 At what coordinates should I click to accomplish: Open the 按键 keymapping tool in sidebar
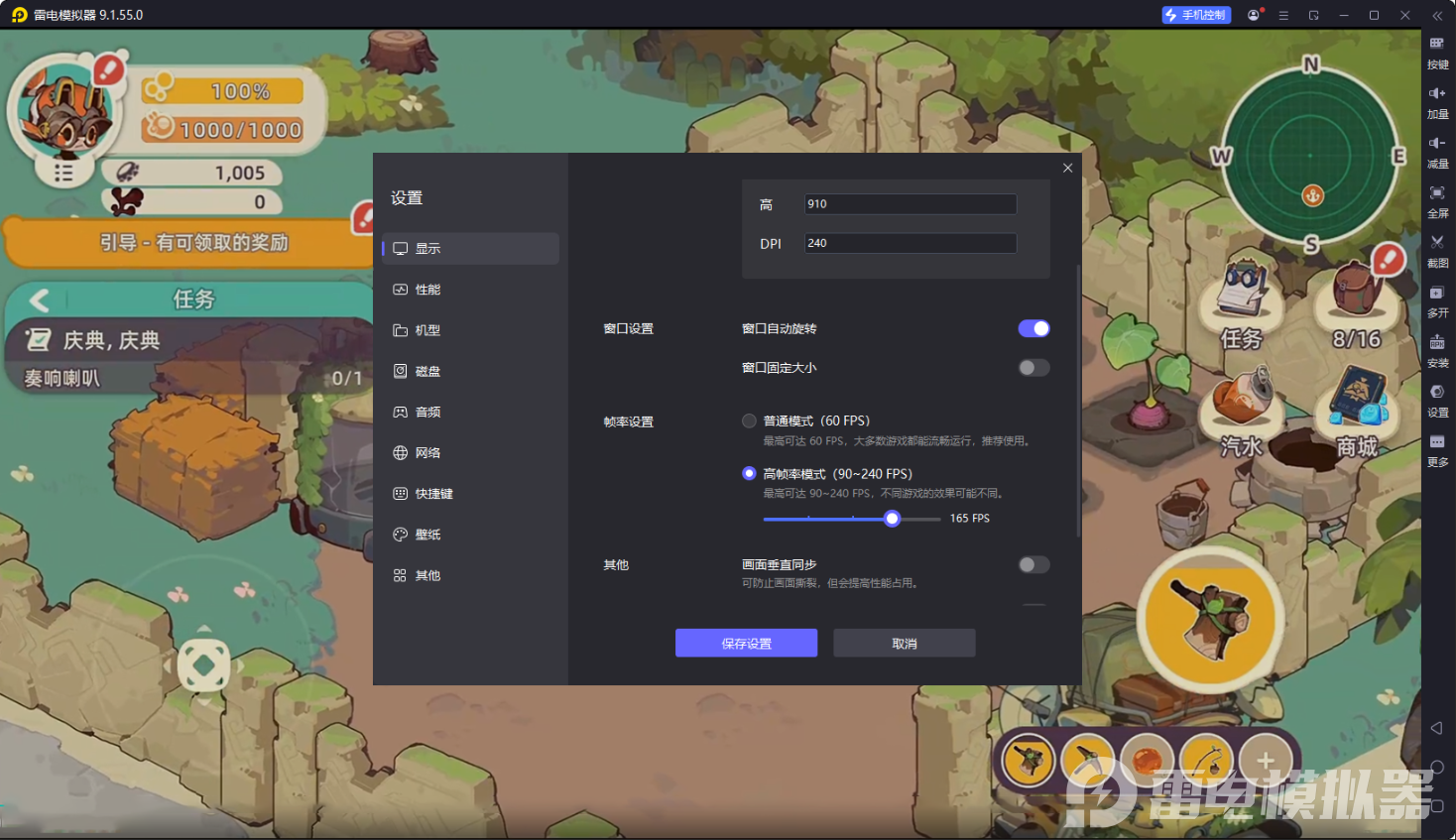point(1437,52)
